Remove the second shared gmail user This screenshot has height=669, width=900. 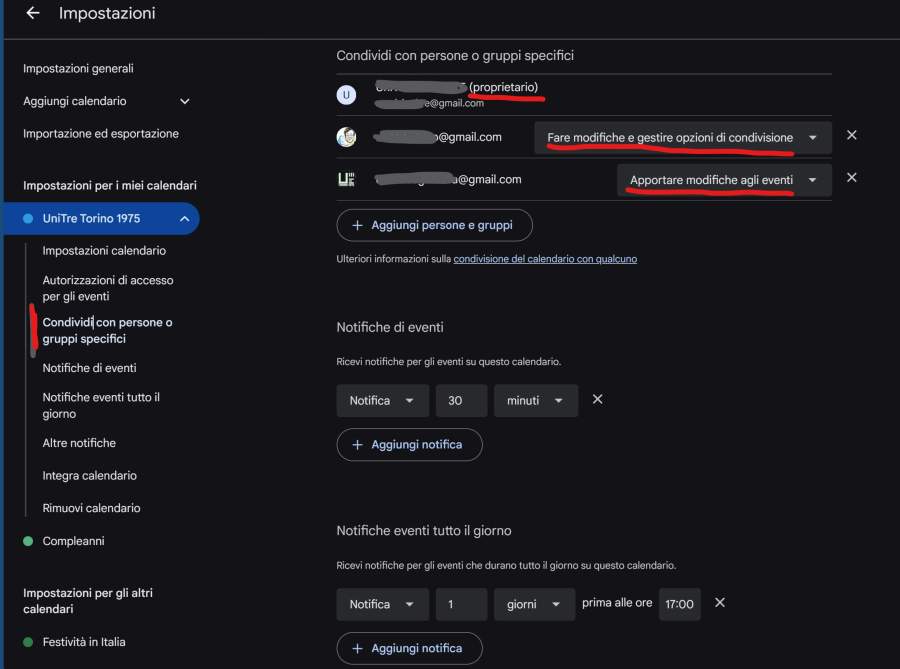click(851, 178)
